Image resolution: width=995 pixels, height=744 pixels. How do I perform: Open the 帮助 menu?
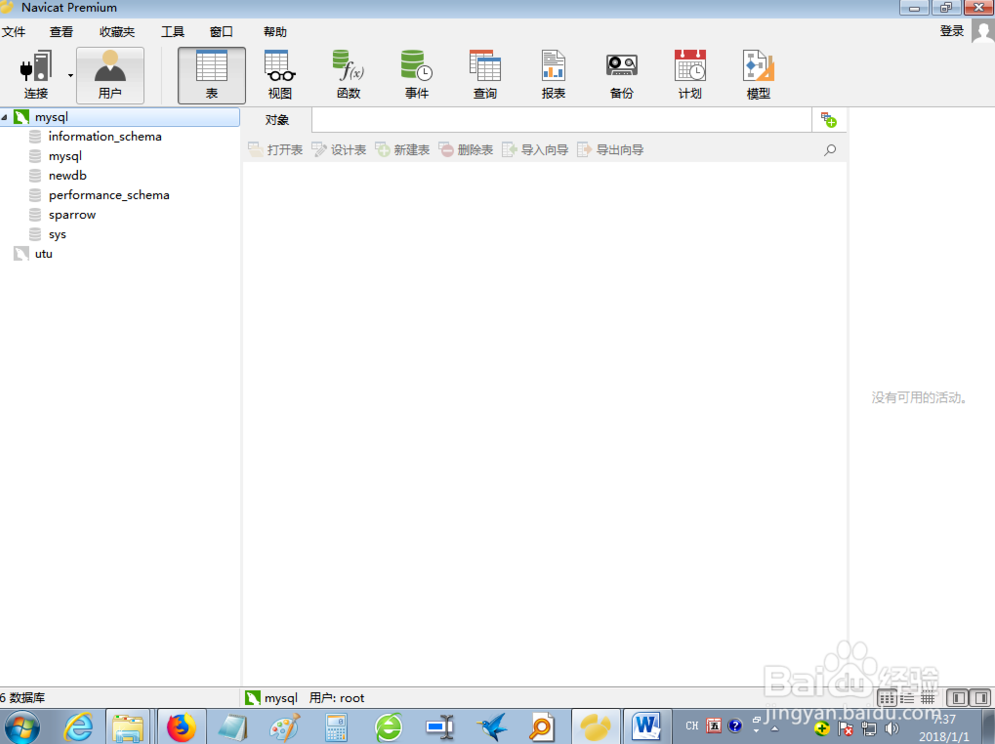point(275,32)
